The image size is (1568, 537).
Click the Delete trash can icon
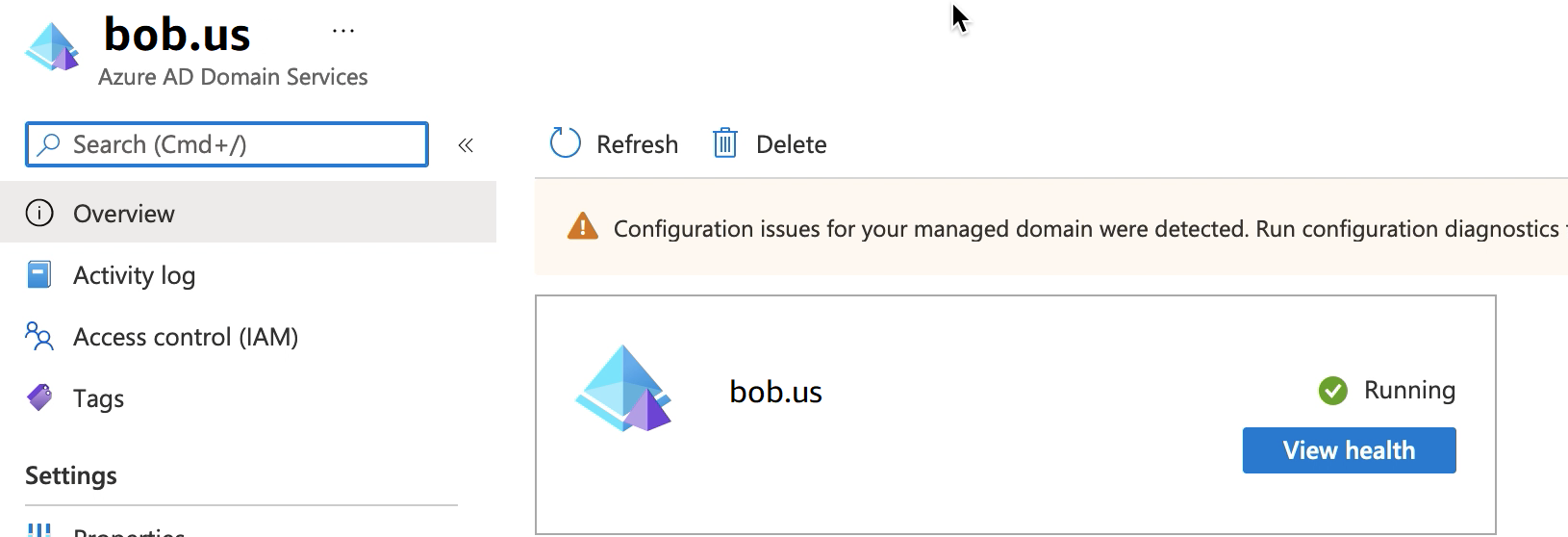coord(724,143)
